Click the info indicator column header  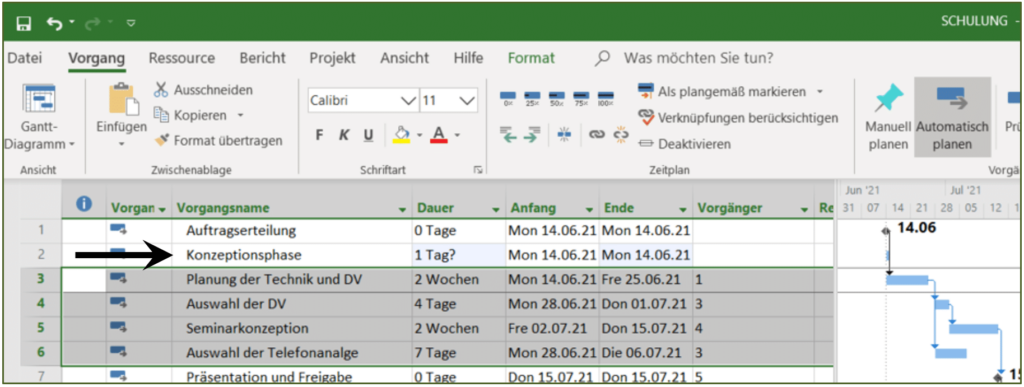[x=84, y=204]
